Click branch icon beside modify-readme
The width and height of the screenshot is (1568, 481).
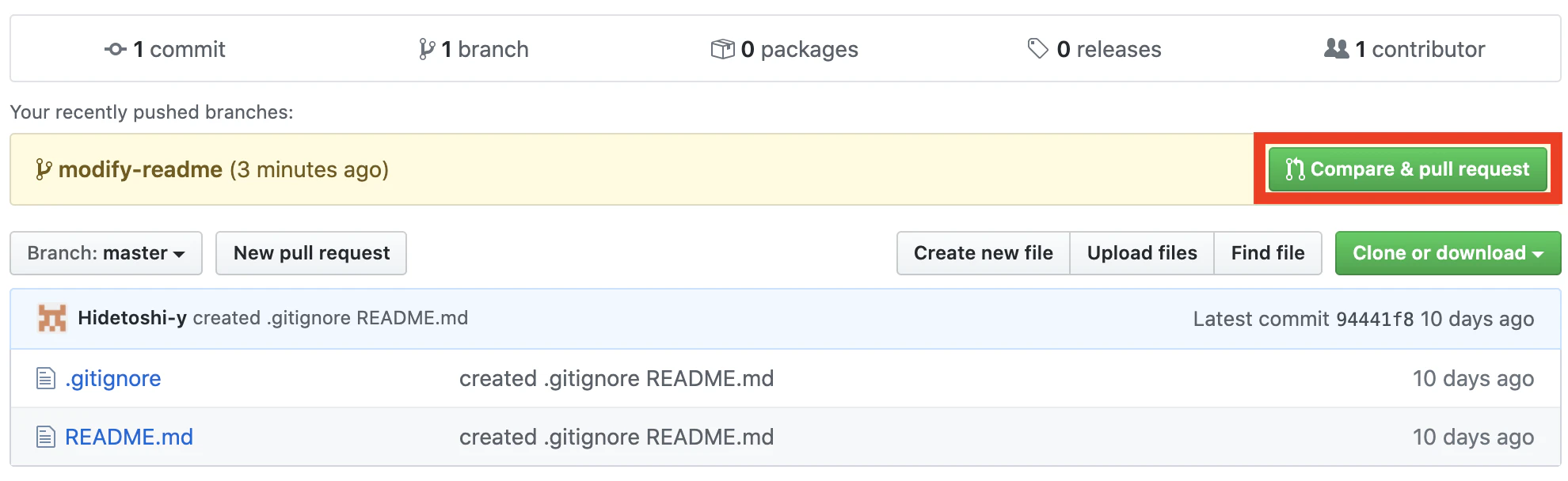(x=44, y=169)
